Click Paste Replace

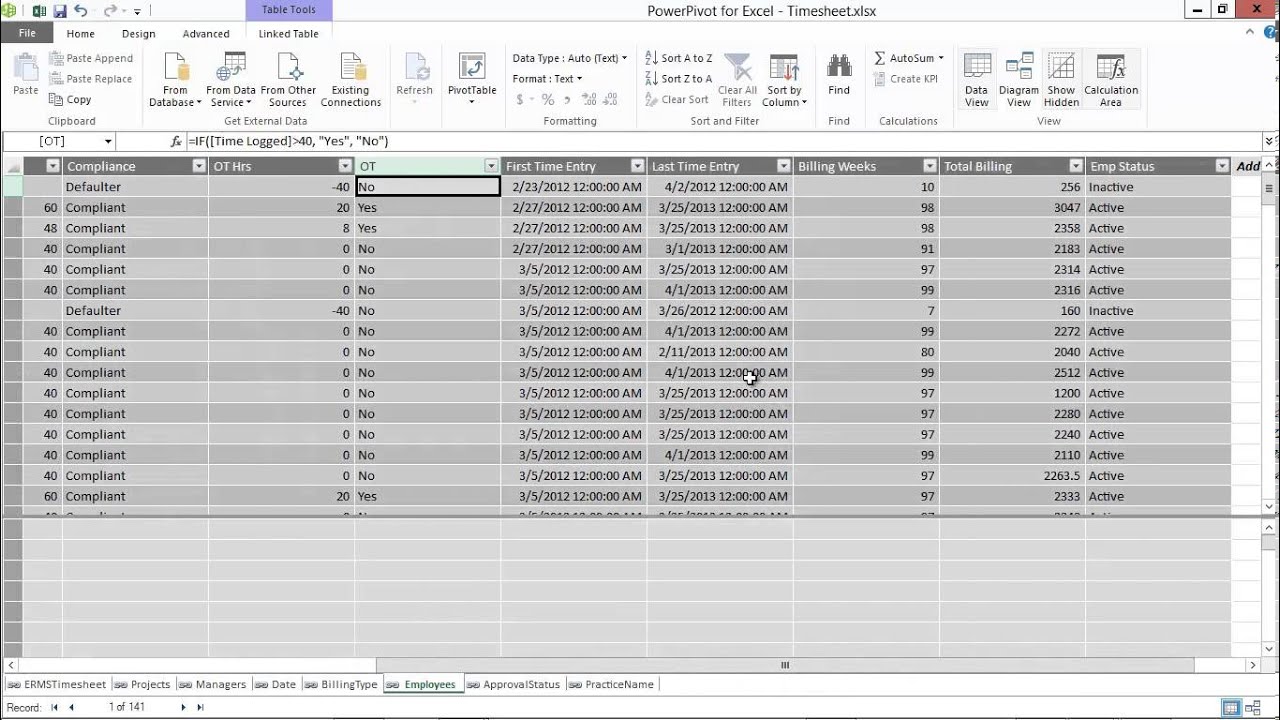coord(91,79)
